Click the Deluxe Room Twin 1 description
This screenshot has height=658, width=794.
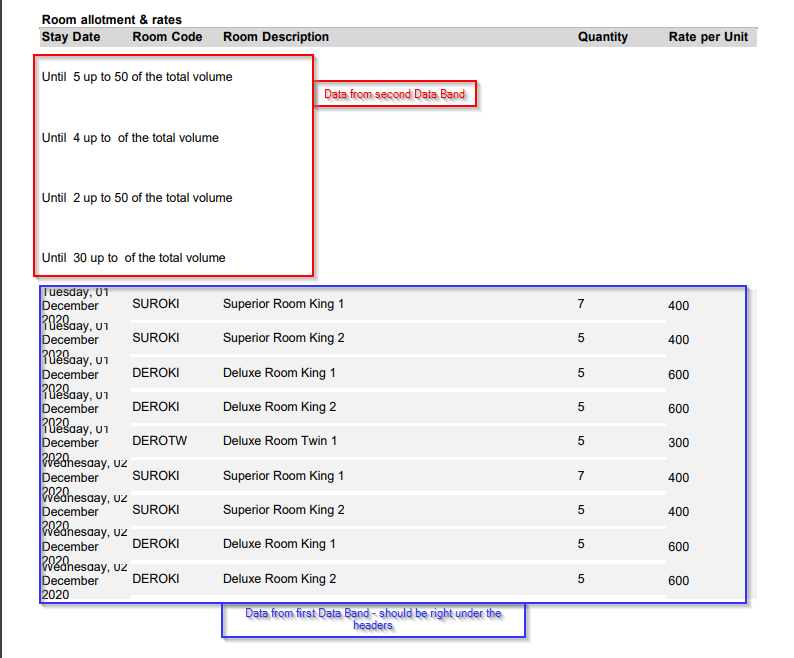pyautogui.click(x=279, y=441)
